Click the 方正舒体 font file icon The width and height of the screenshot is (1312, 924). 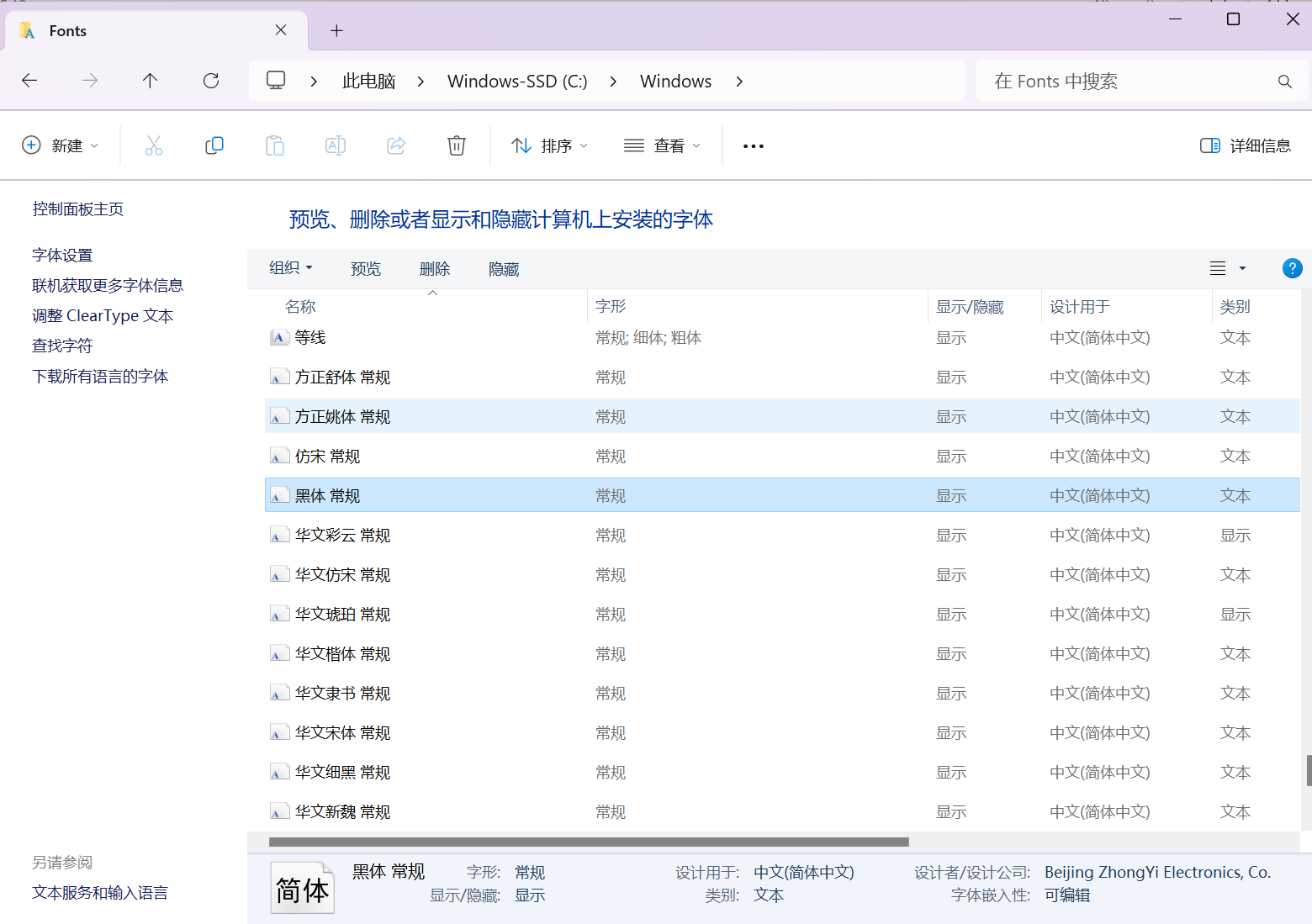click(279, 378)
